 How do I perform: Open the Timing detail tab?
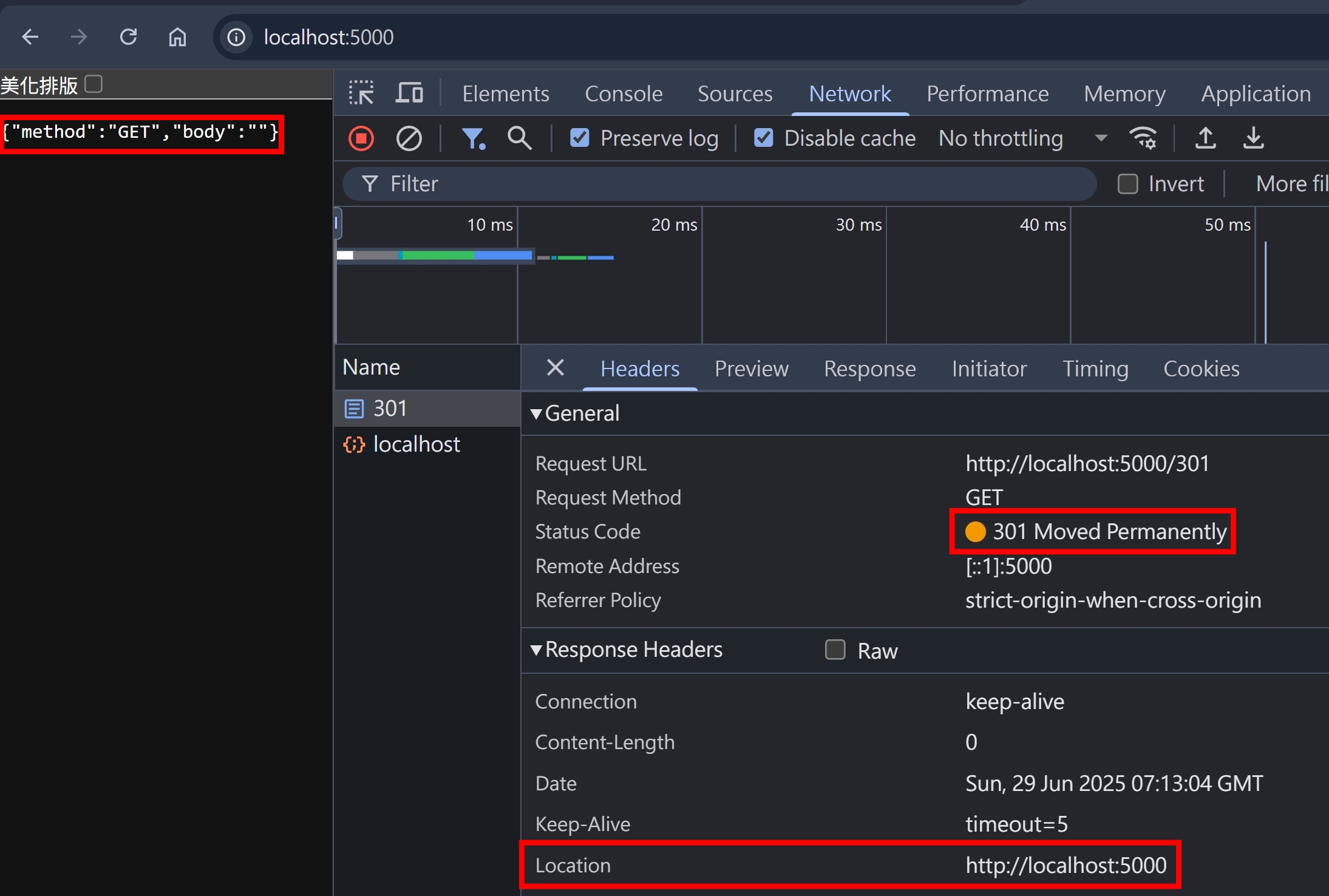click(x=1096, y=368)
